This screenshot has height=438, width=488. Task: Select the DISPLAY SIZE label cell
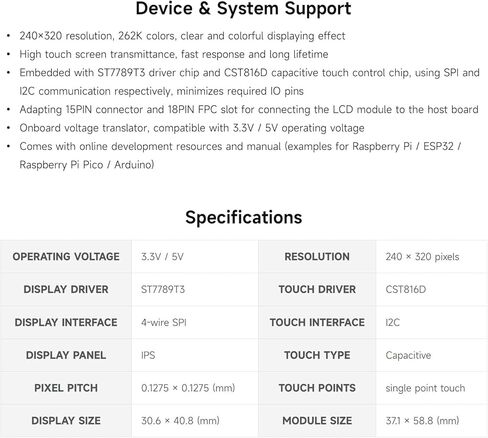click(x=66, y=421)
